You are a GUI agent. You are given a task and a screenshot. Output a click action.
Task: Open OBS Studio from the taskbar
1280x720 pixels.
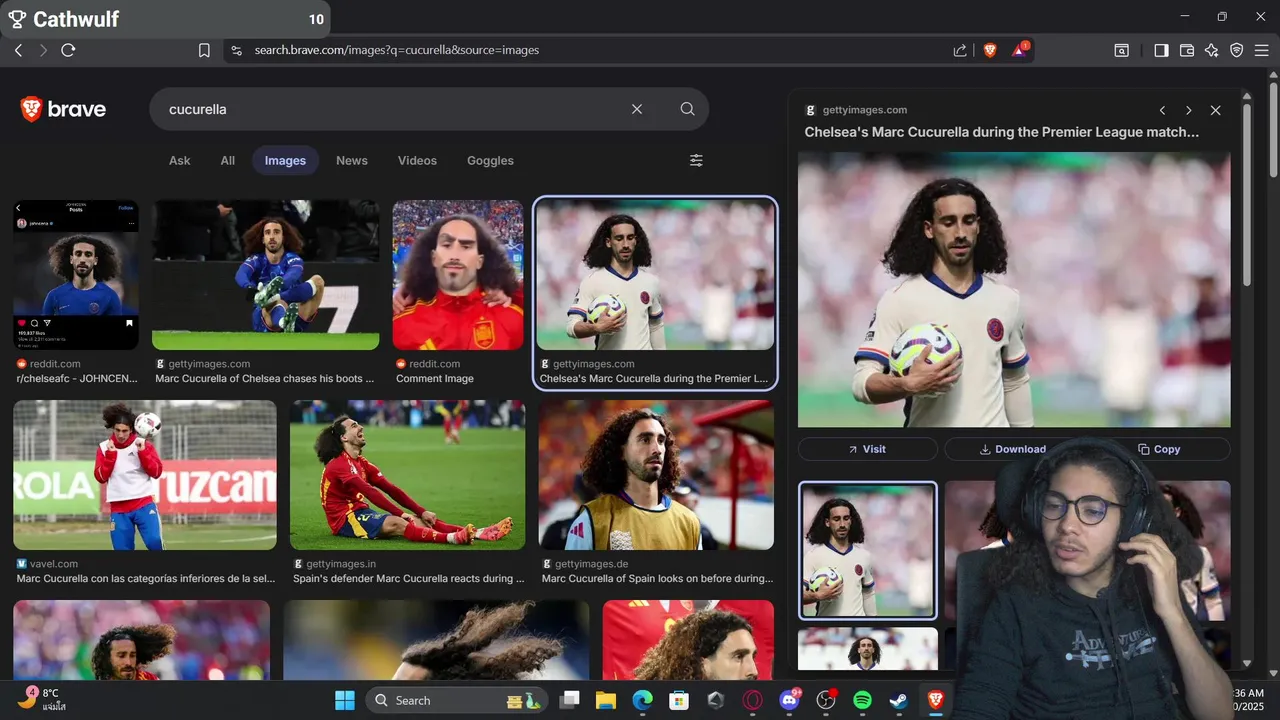pos(826,700)
